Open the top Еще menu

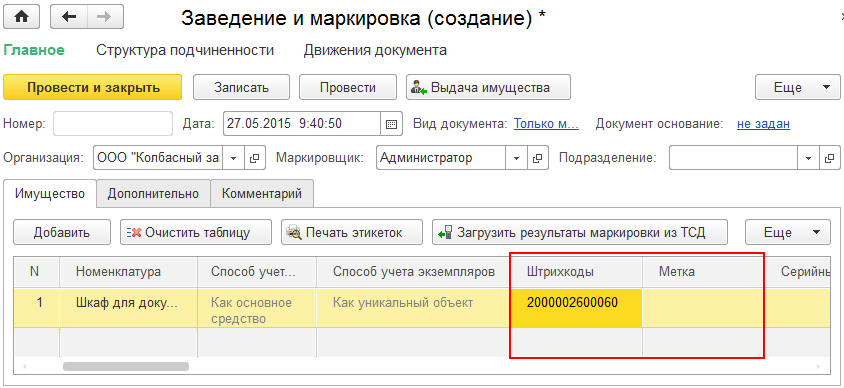pyautogui.click(x=798, y=87)
